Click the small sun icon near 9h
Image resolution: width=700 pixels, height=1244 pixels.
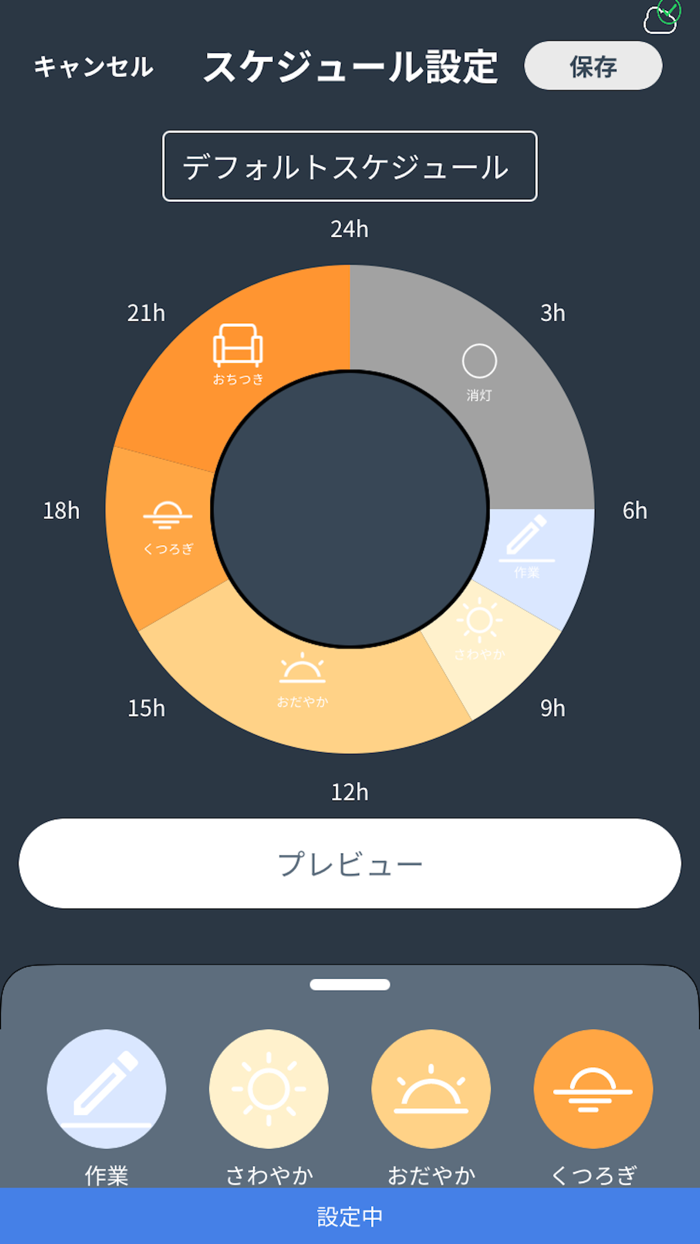pos(481,620)
